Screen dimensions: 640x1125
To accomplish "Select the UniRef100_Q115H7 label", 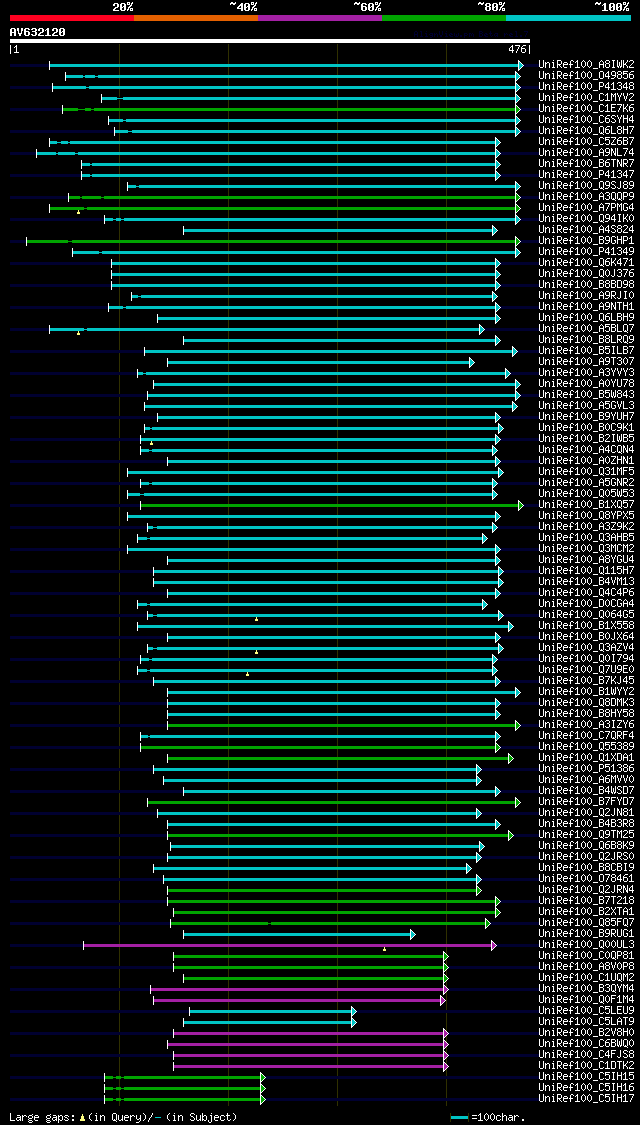I will (x=586, y=570).
